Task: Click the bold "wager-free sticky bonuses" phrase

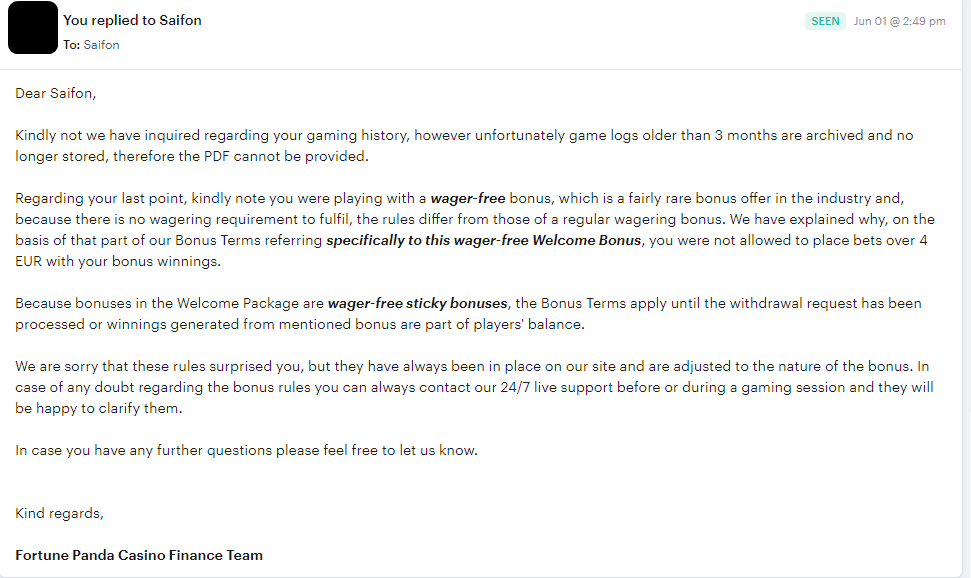Action: (417, 303)
